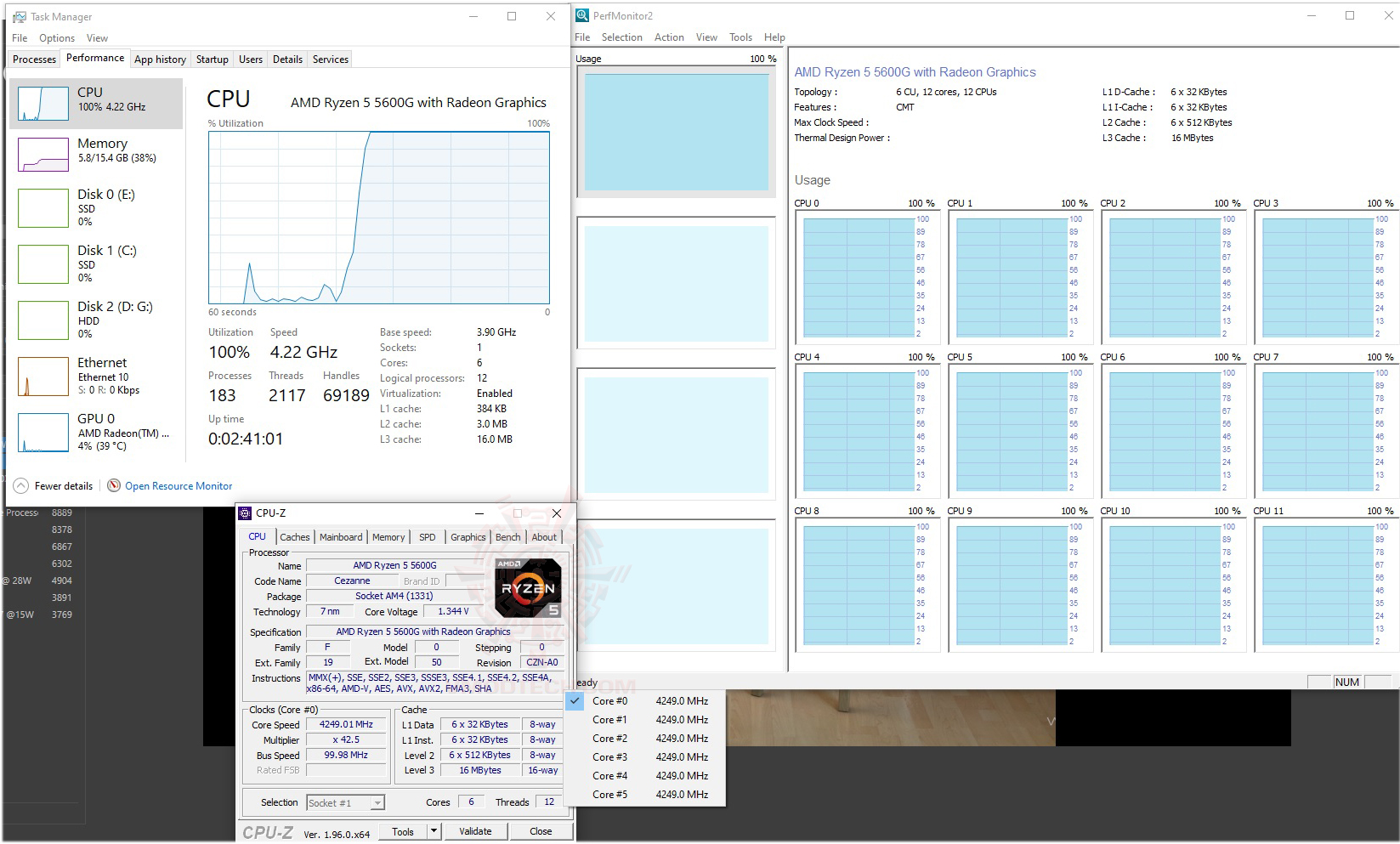Open the View menu in PerfMonitor2
This screenshot has height=844, width=1400.
coord(706,37)
